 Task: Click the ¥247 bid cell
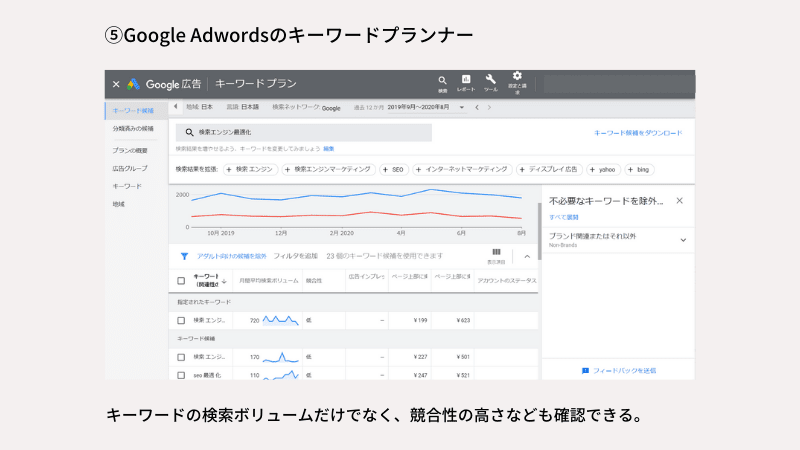pos(420,375)
